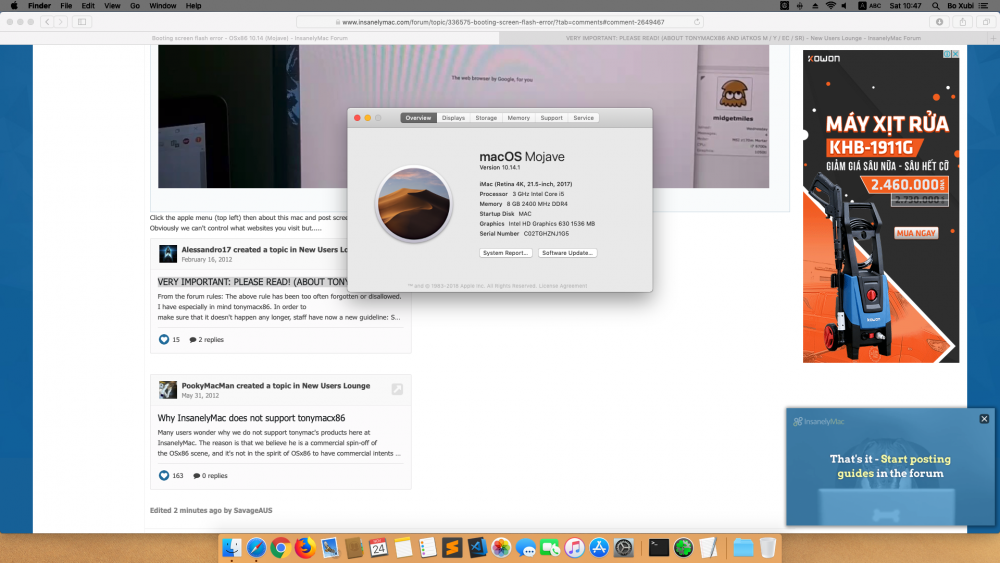Switch to the VERY IMPORTANT Safari tab
Screen dimensions: 1000x563
click(743, 38)
